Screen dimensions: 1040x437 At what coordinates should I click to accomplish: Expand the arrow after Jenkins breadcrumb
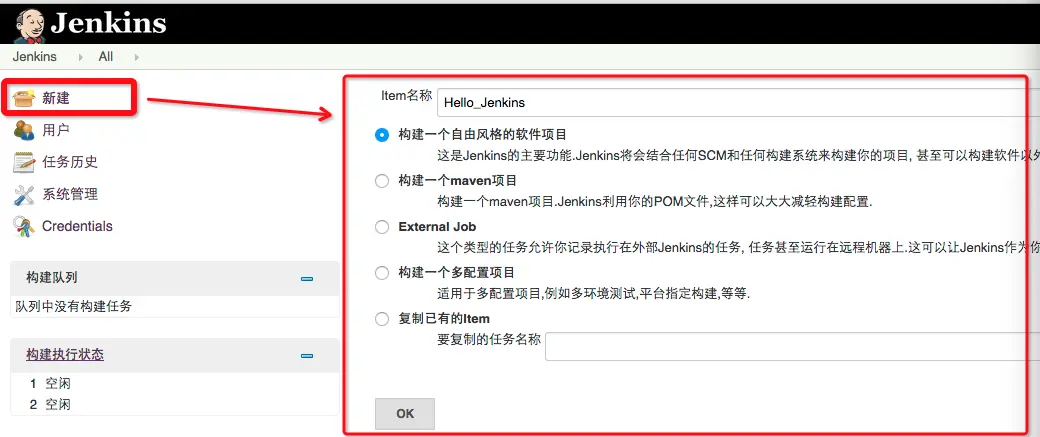coord(81,57)
